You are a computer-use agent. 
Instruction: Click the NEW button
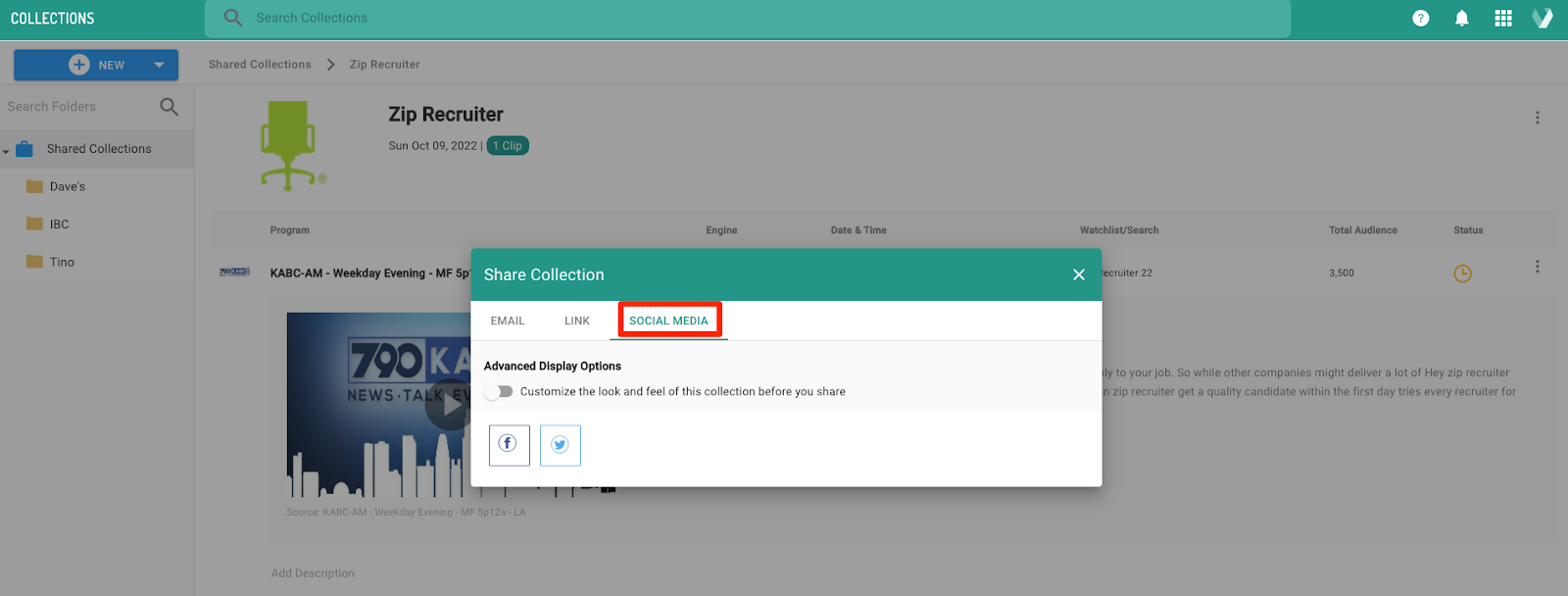coord(96,65)
